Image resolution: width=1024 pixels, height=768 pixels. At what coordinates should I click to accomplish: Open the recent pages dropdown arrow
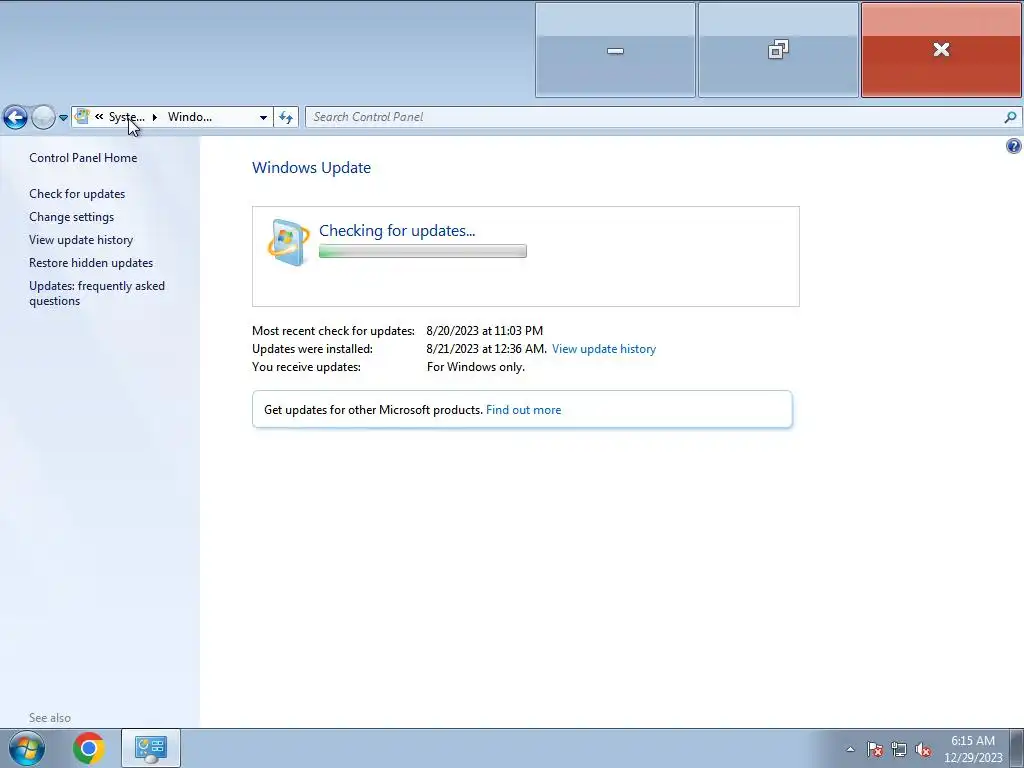pyautogui.click(x=63, y=118)
